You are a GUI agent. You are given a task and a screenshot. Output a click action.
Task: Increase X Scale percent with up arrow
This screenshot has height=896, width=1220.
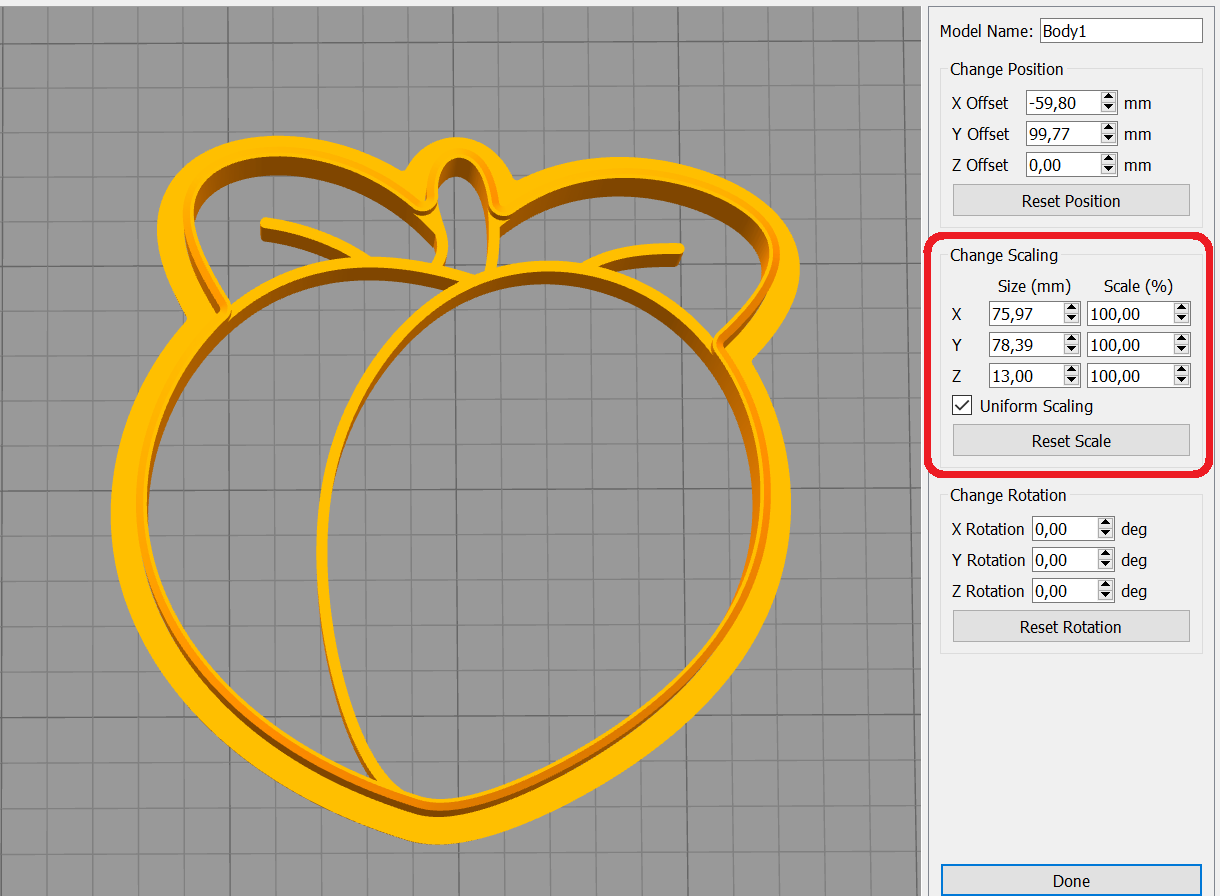coord(1182,309)
